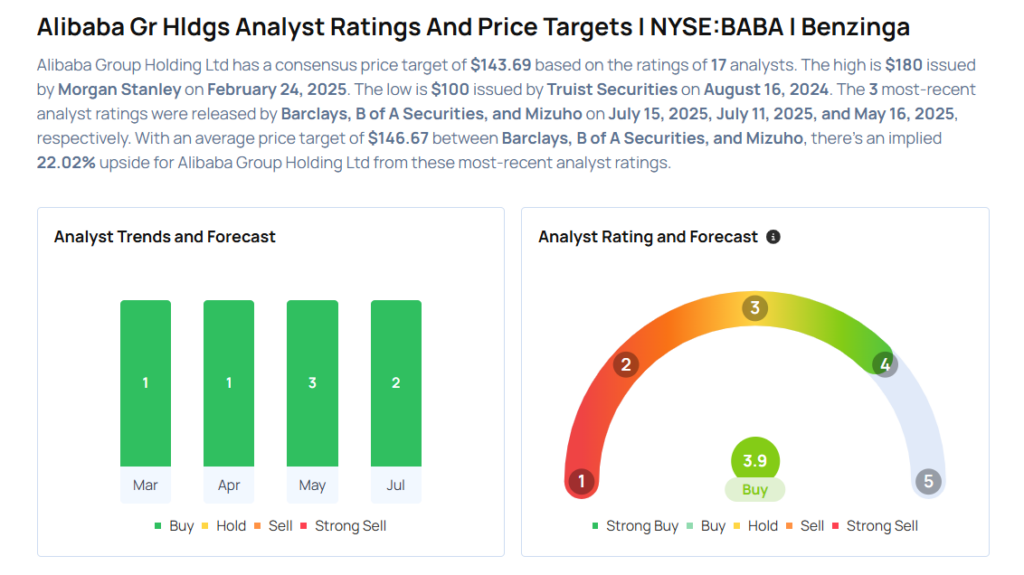Click the Analyst Trends and Forecast heading
This screenshot has height=575, width=1024.
165,237
